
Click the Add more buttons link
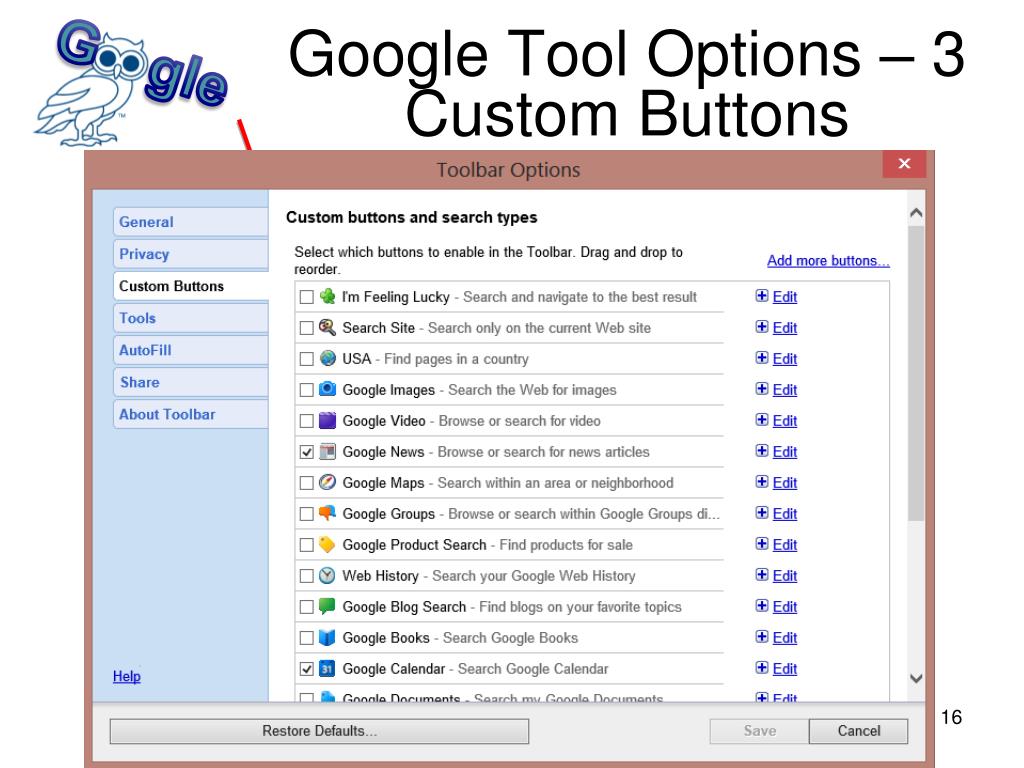[x=828, y=261]
